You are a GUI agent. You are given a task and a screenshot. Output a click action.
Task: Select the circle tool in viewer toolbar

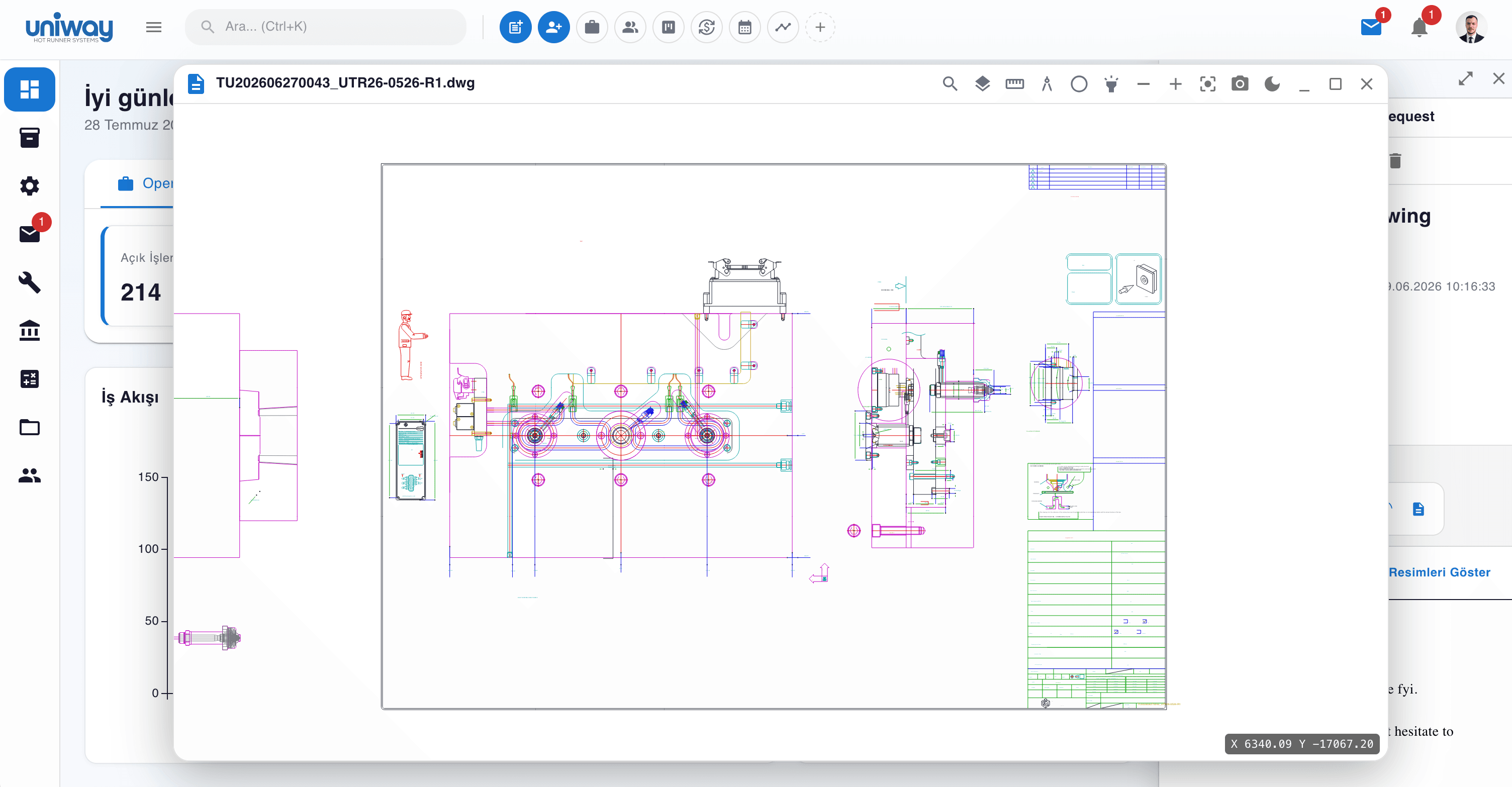click(1079, 84)
